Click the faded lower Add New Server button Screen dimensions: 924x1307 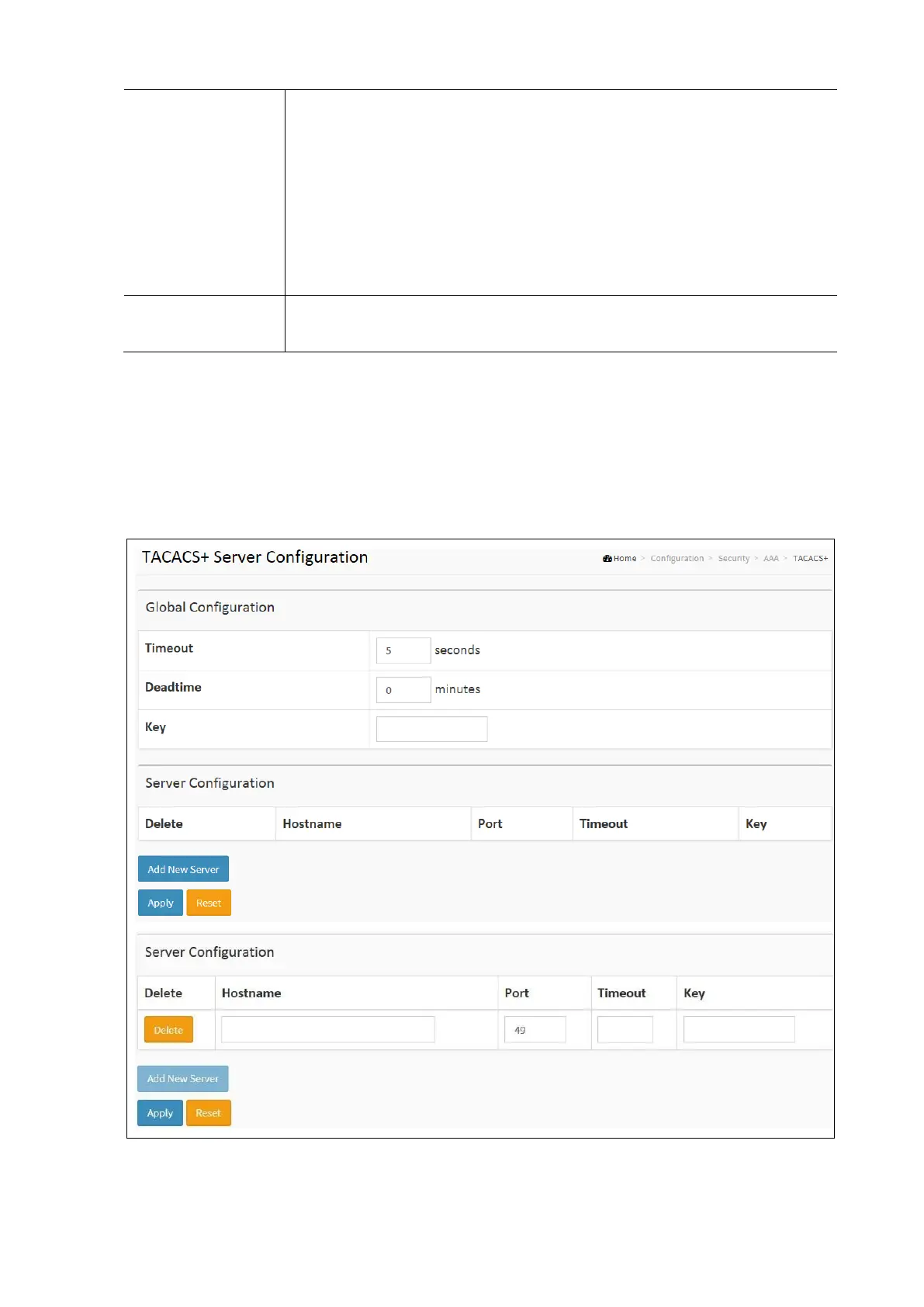pos(183,1079)
